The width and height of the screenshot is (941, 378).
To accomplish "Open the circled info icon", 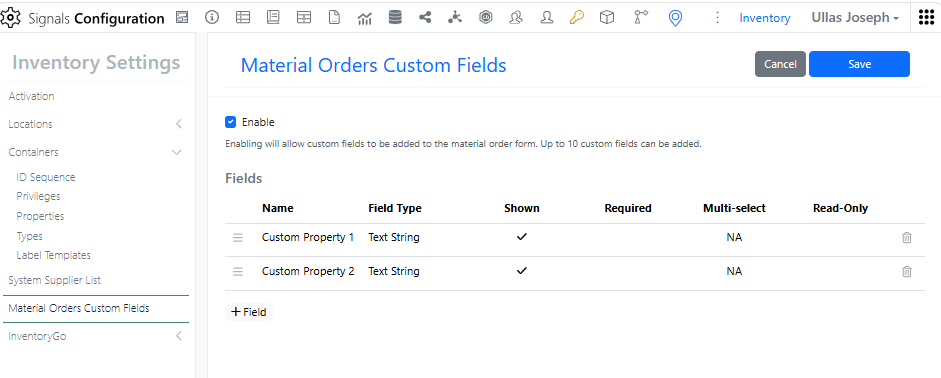I will [x=212, y=18].
